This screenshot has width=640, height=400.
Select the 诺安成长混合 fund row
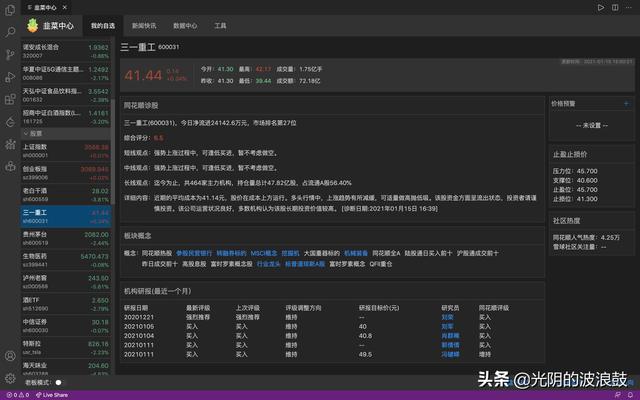(x=66, y=51)
